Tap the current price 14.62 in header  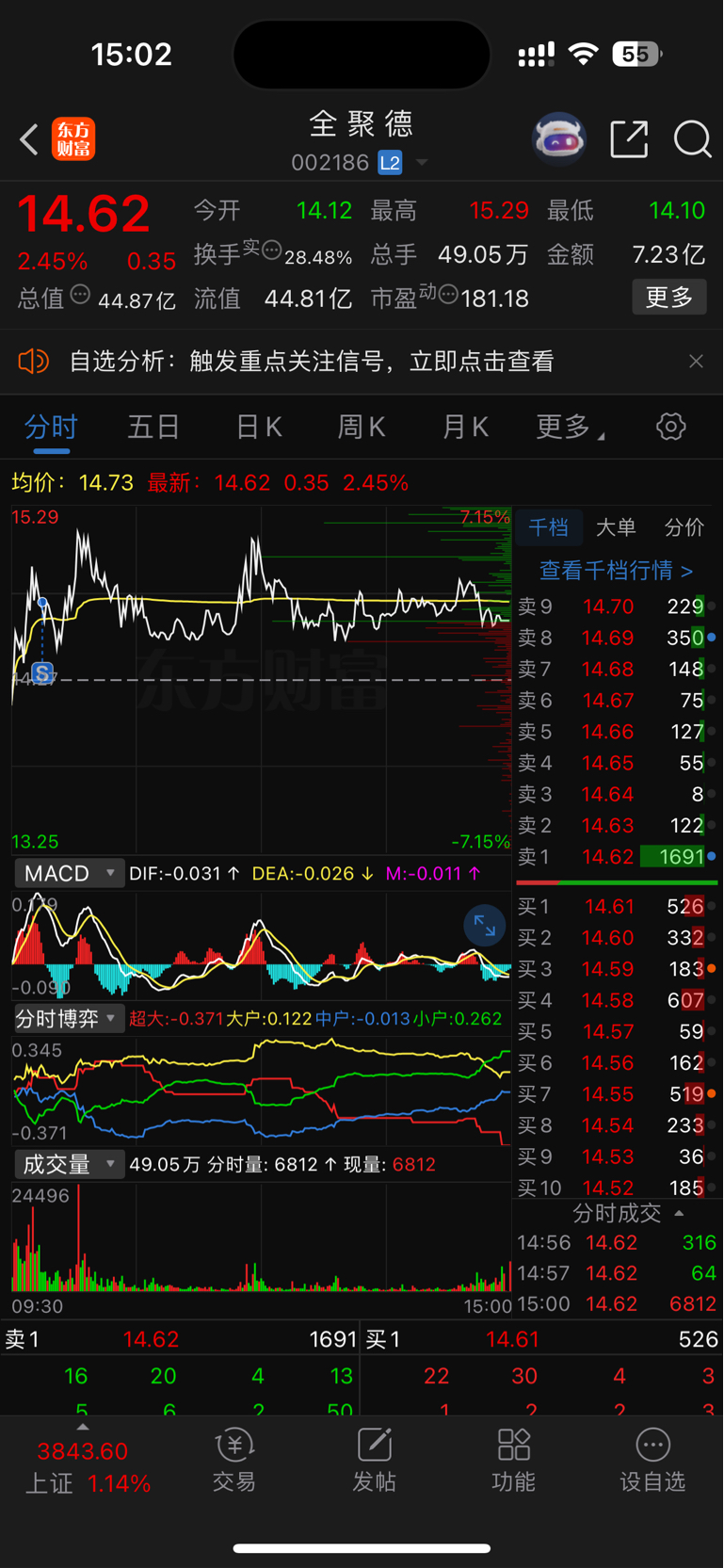click(x=84, y=213)
